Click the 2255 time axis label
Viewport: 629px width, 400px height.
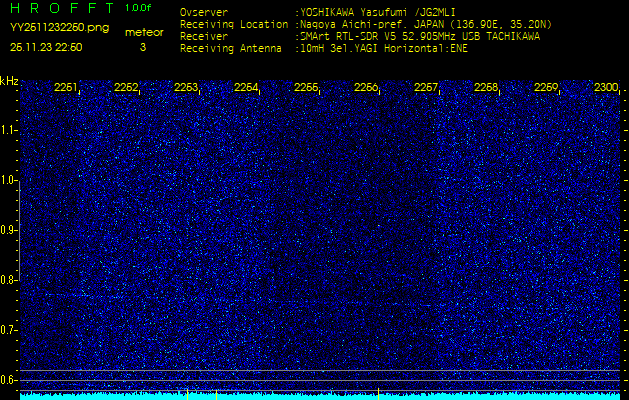point(306,87)
